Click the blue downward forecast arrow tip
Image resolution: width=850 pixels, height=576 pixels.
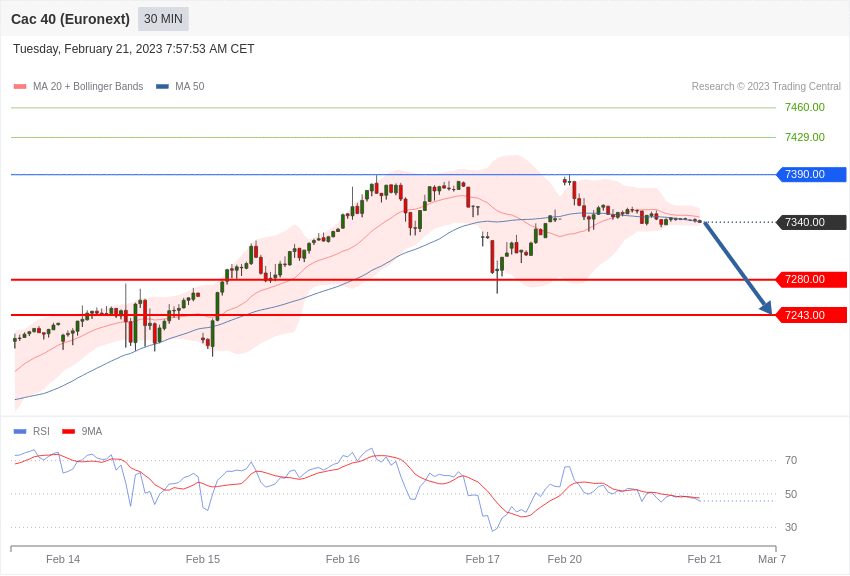coord(769,311)
